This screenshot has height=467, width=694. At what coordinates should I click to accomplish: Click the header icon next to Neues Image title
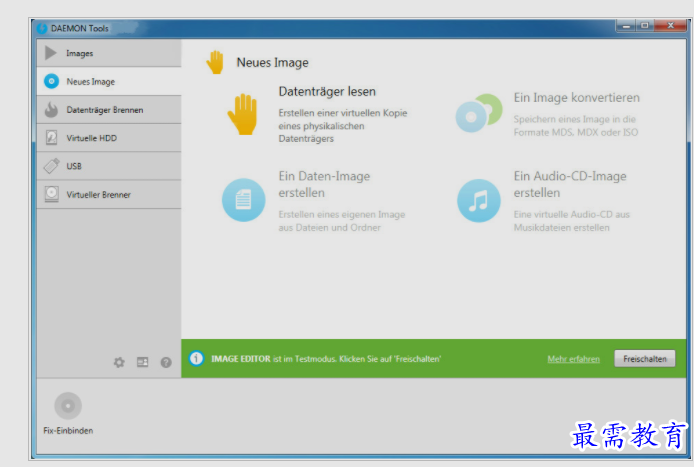pyautogui.click(x=215, y=62)
